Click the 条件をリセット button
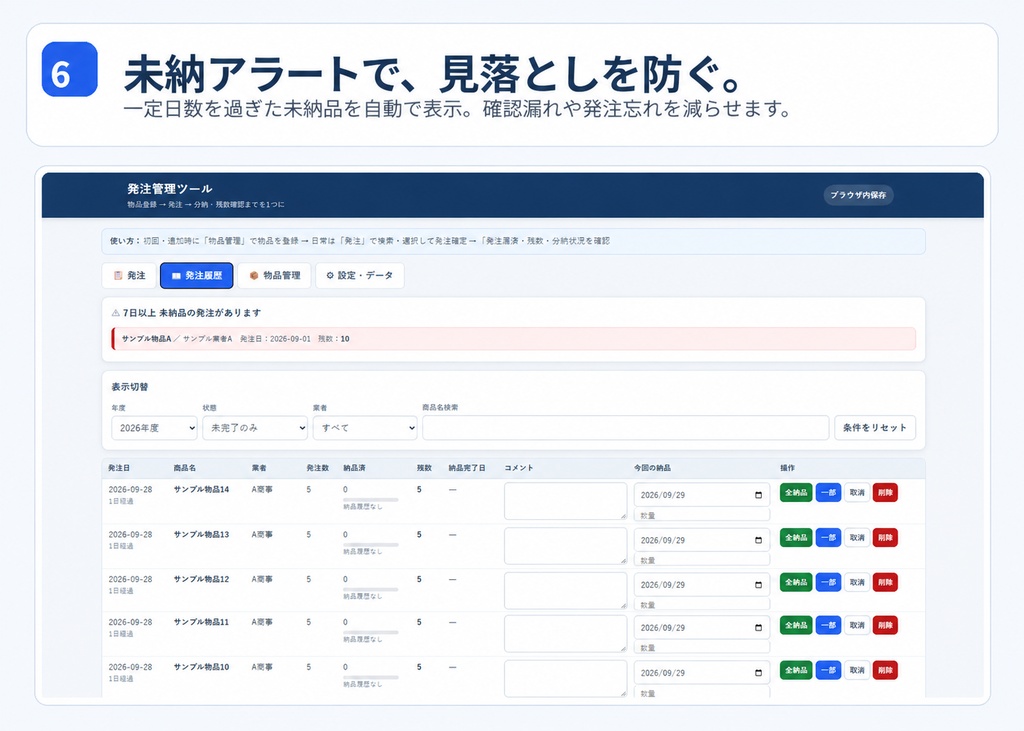Screen dimensions: 1024x731 coord(874,428)
